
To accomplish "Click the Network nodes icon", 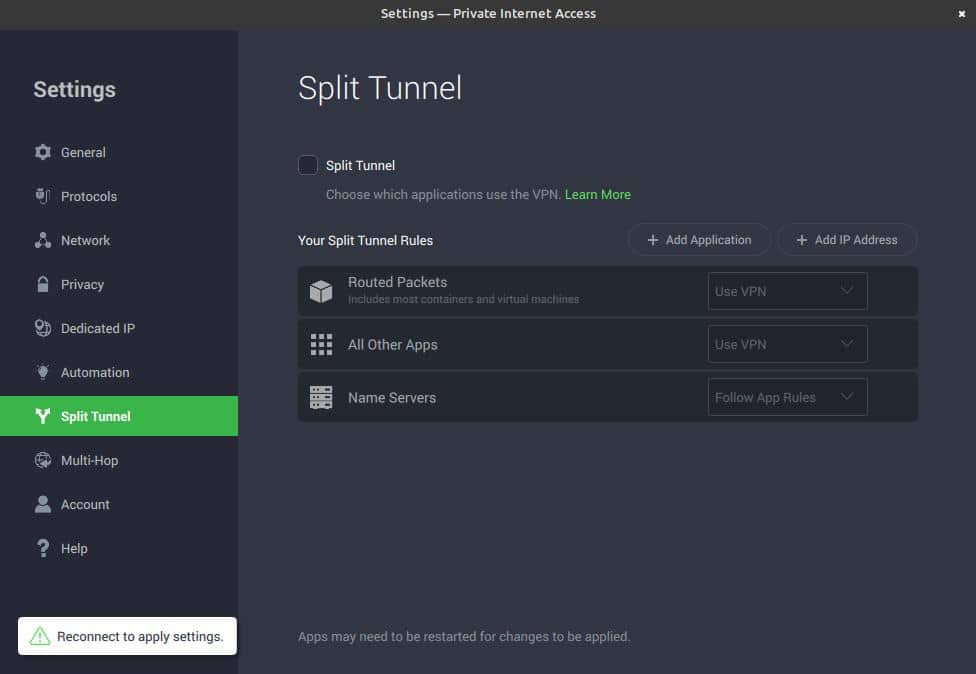I will [43, 240].
